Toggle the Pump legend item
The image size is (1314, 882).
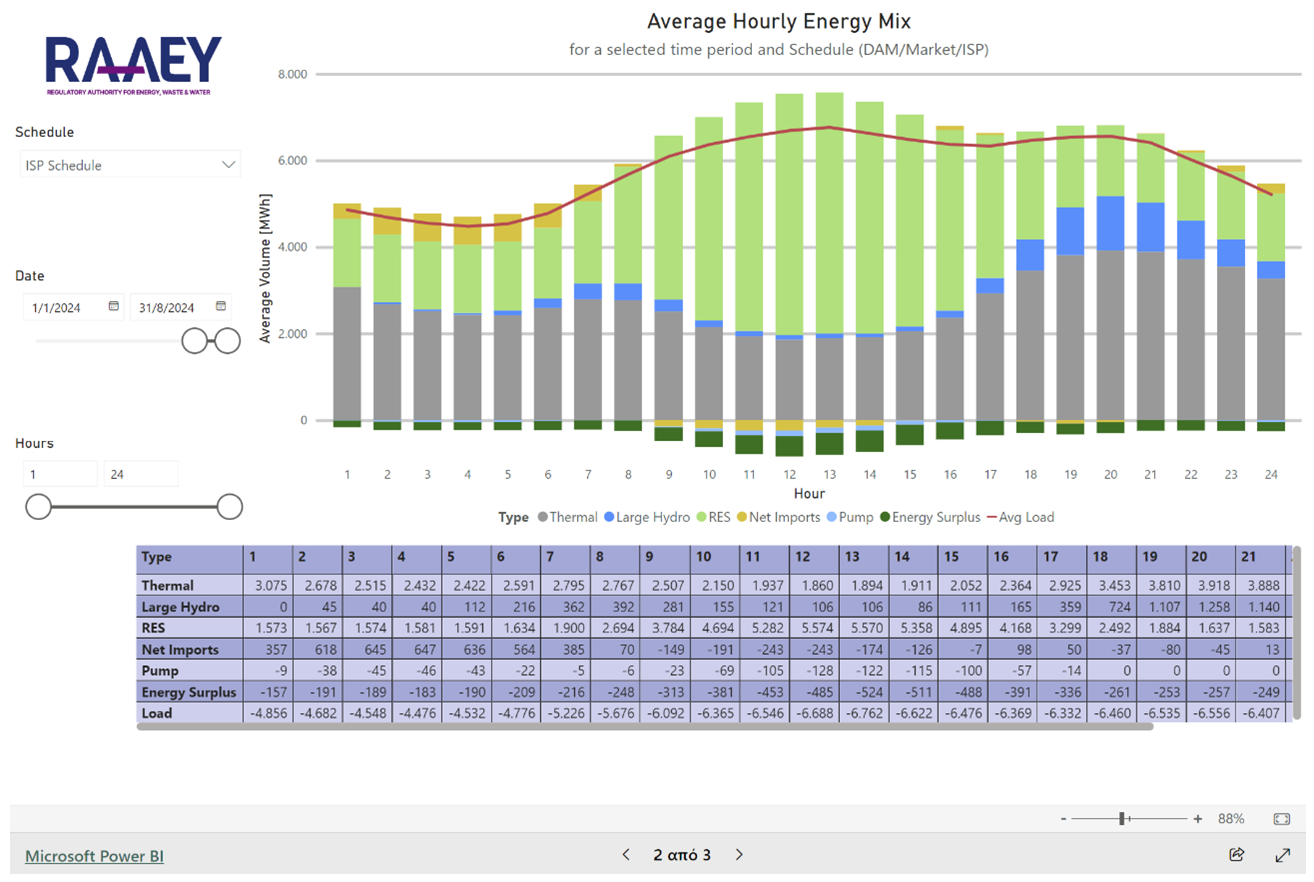[850, 517]
